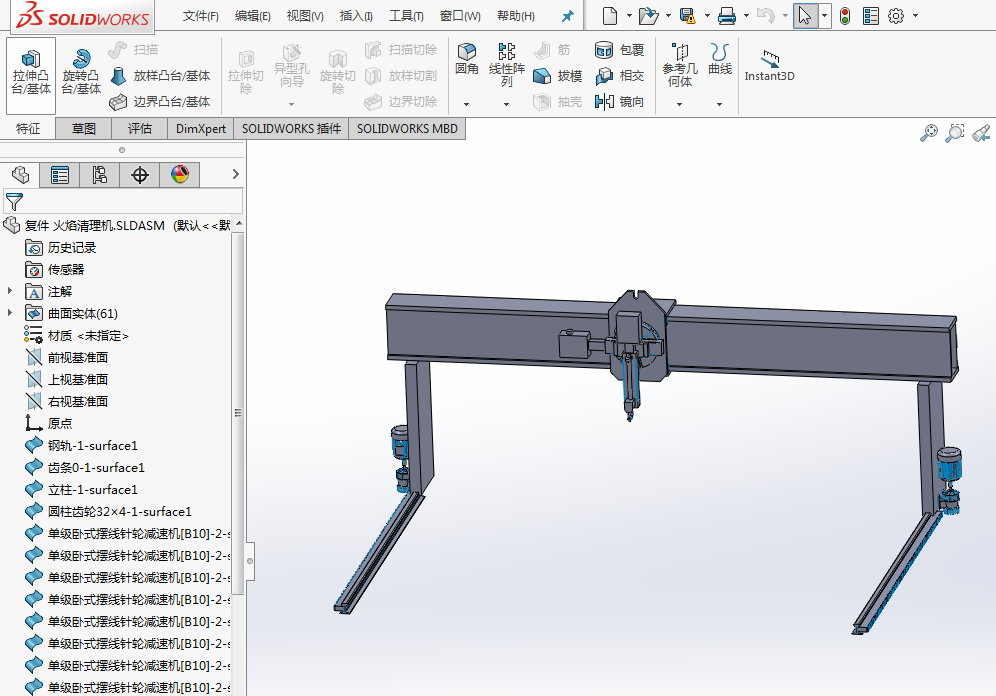Open the Print dropdown arrow
The height and width of the screenshot is (696, 996).
click(x=746, y=16)
